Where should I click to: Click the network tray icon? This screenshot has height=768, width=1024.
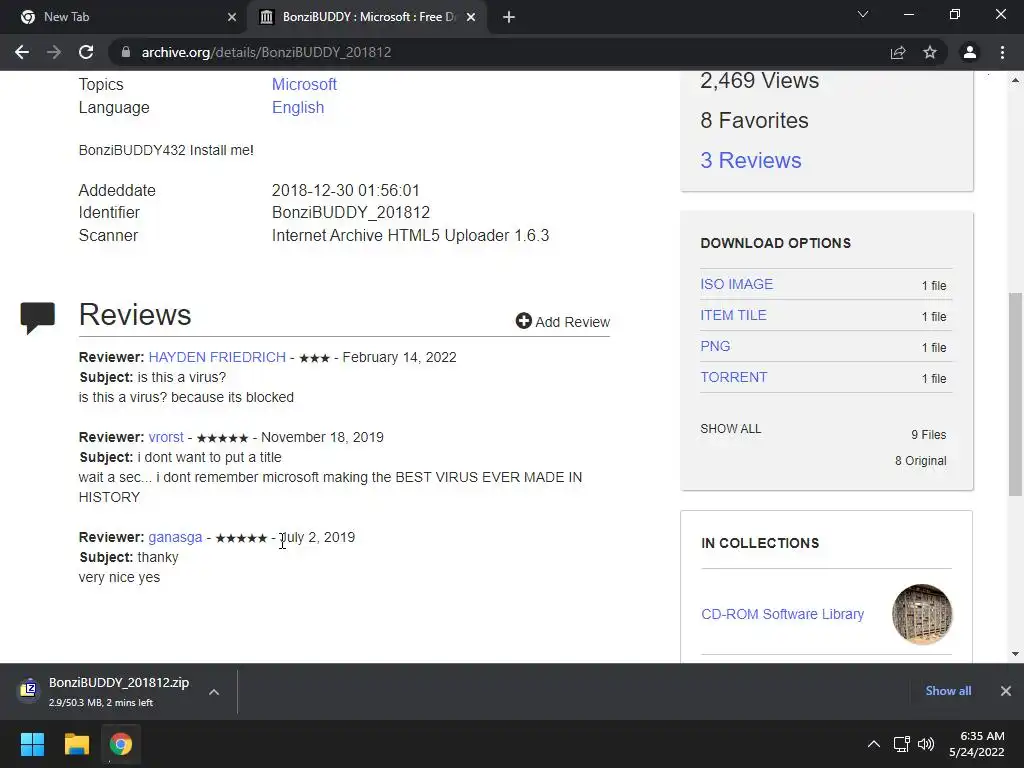pos(902,744)
